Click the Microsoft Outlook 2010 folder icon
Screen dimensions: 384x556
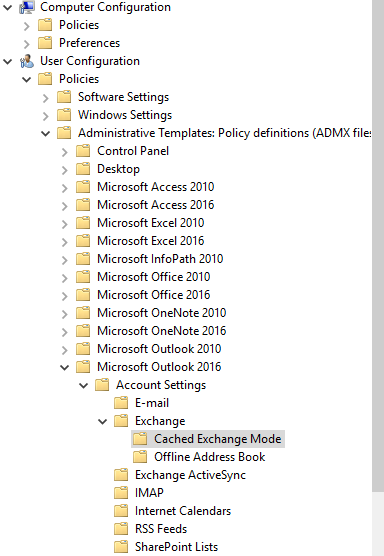point(83,349)
